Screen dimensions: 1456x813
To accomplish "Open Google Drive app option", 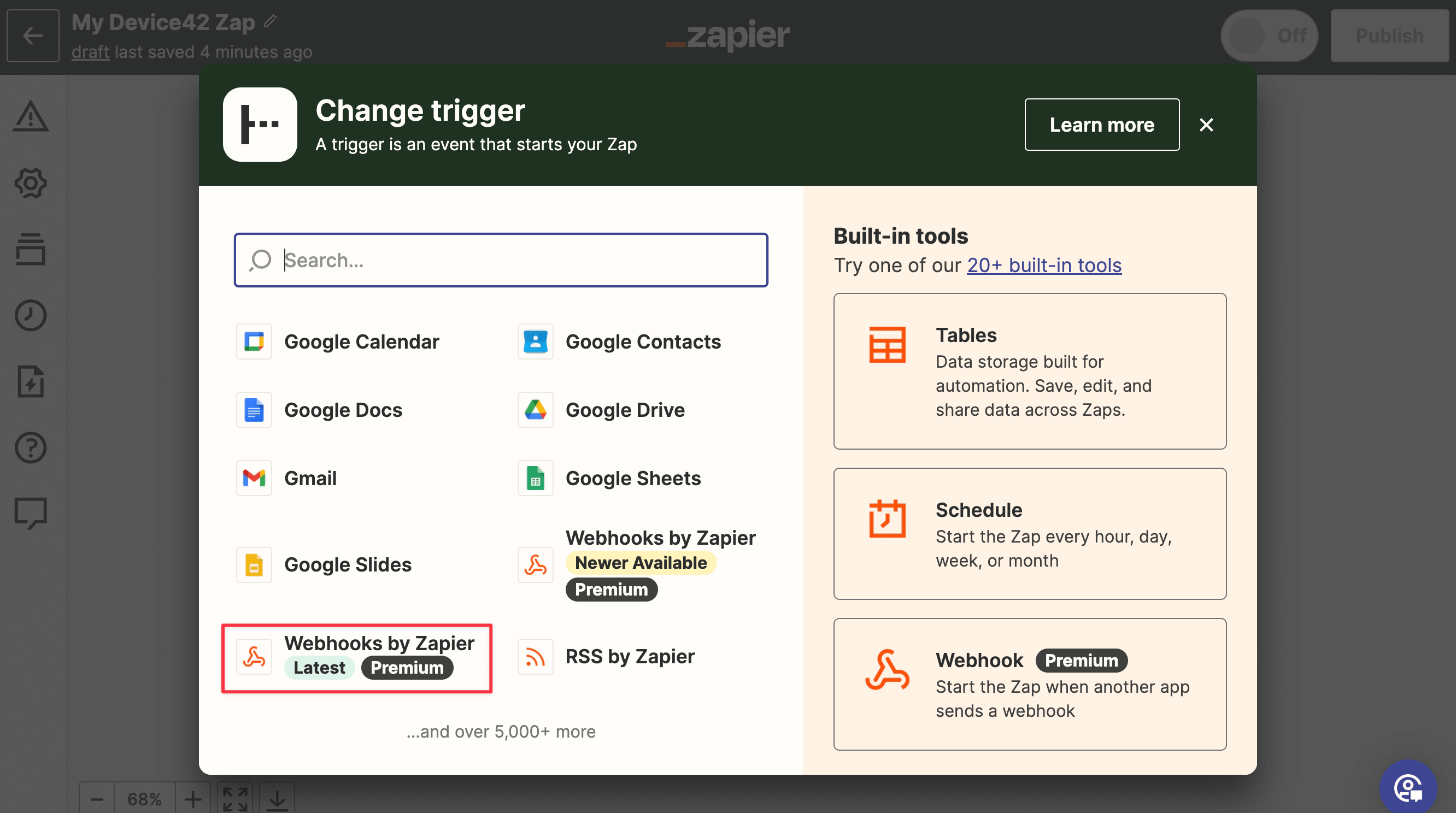I will click(x=625, y=410).
